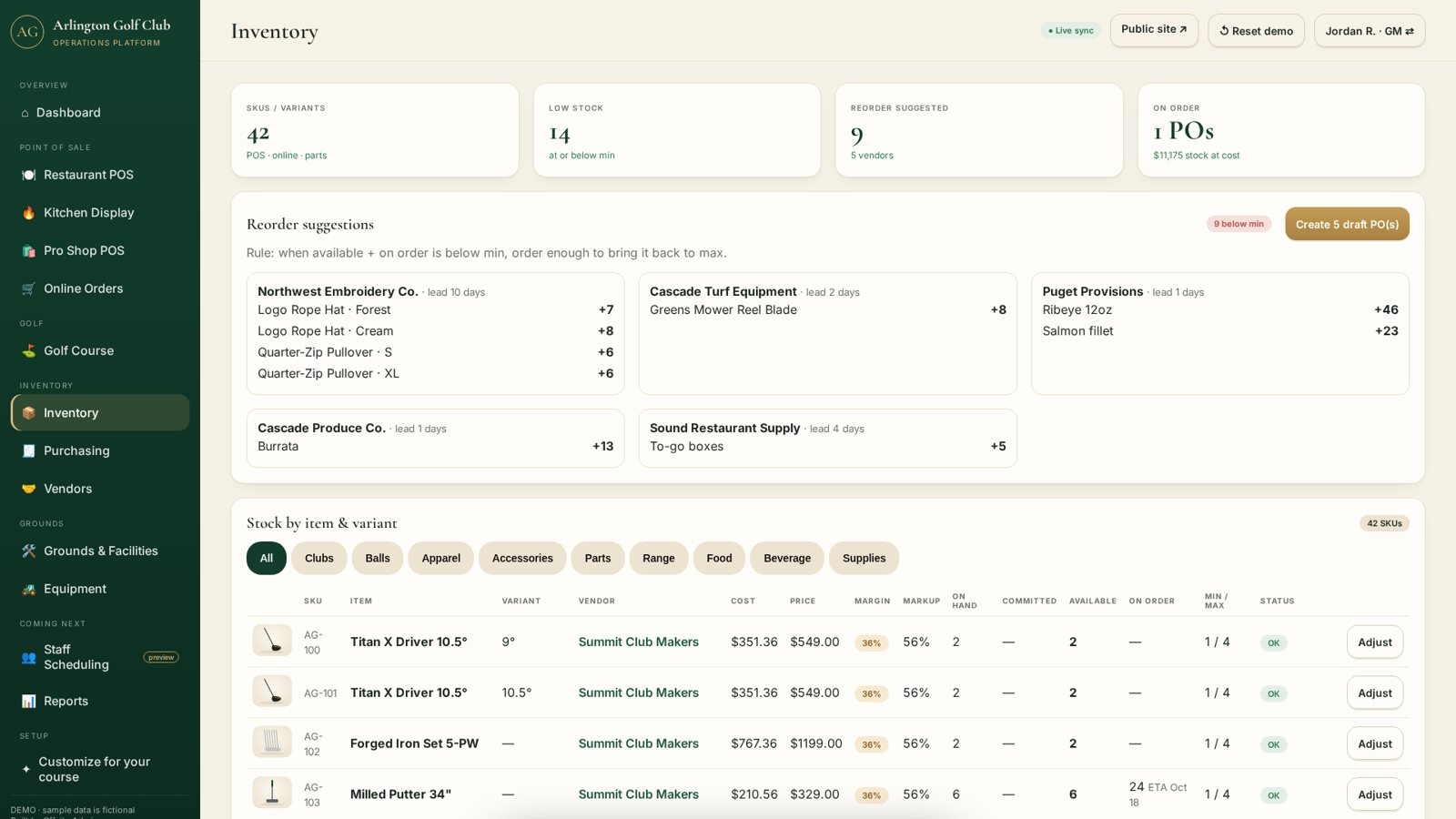Click the Pro Shop POS shopping bag icon
Screen dimensions: 1456x819
[28, 251]
